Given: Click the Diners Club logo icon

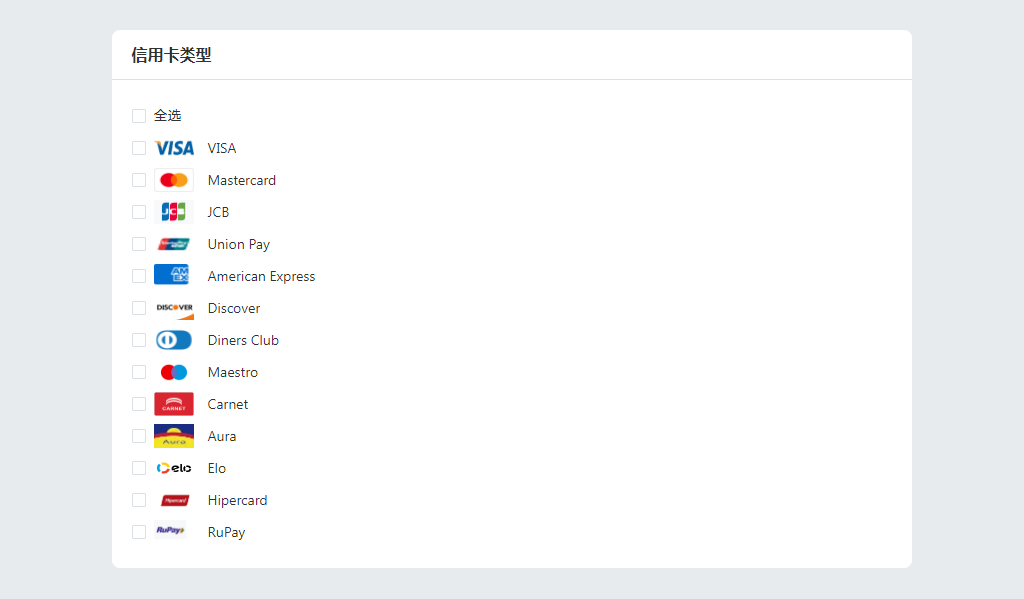Looking at the screenshot, I should tap(174, 340).
